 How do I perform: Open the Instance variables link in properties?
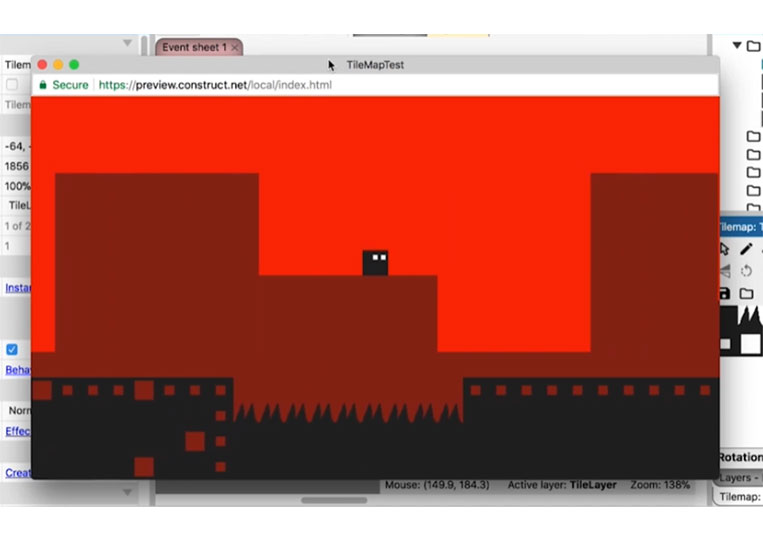click(18, 288)
